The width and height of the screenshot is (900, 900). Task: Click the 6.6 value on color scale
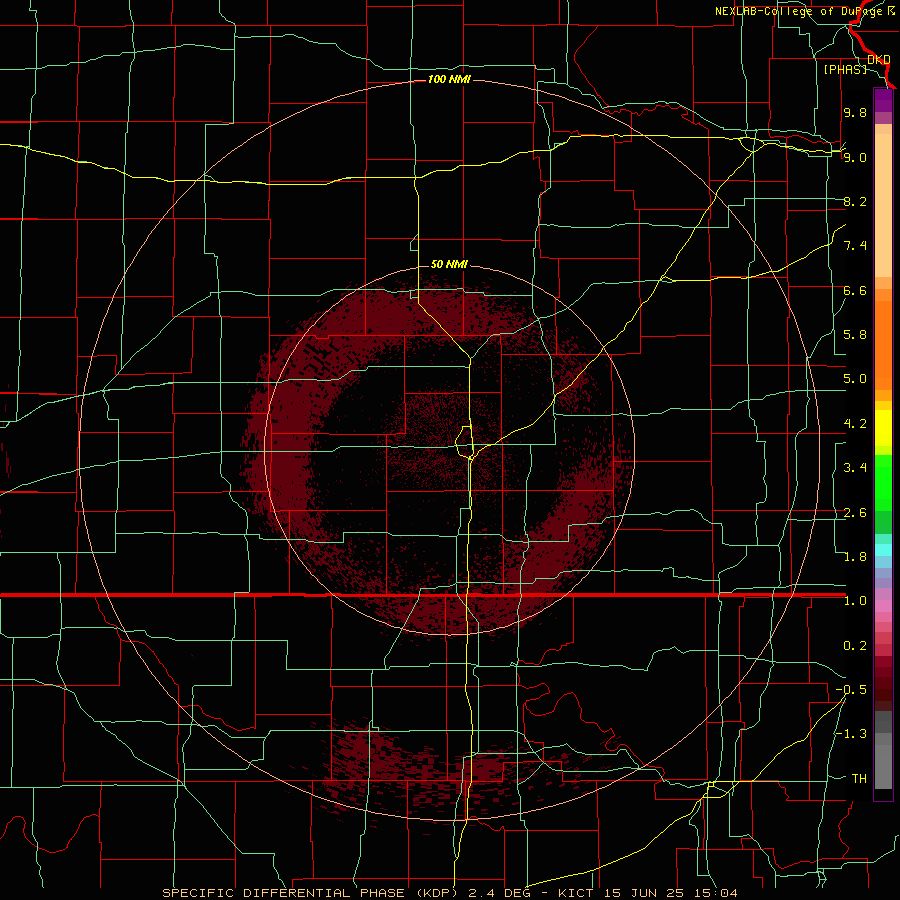pos(855,290)
